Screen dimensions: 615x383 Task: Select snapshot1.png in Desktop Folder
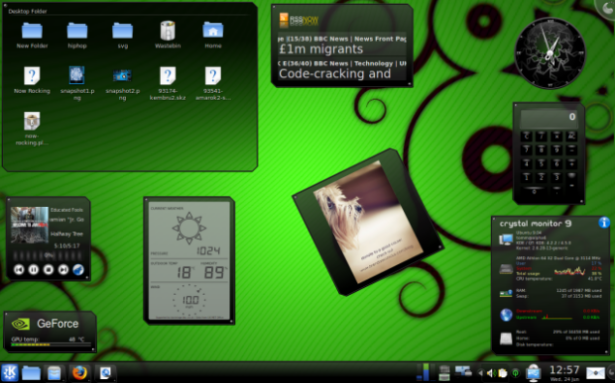coord(77,75)
